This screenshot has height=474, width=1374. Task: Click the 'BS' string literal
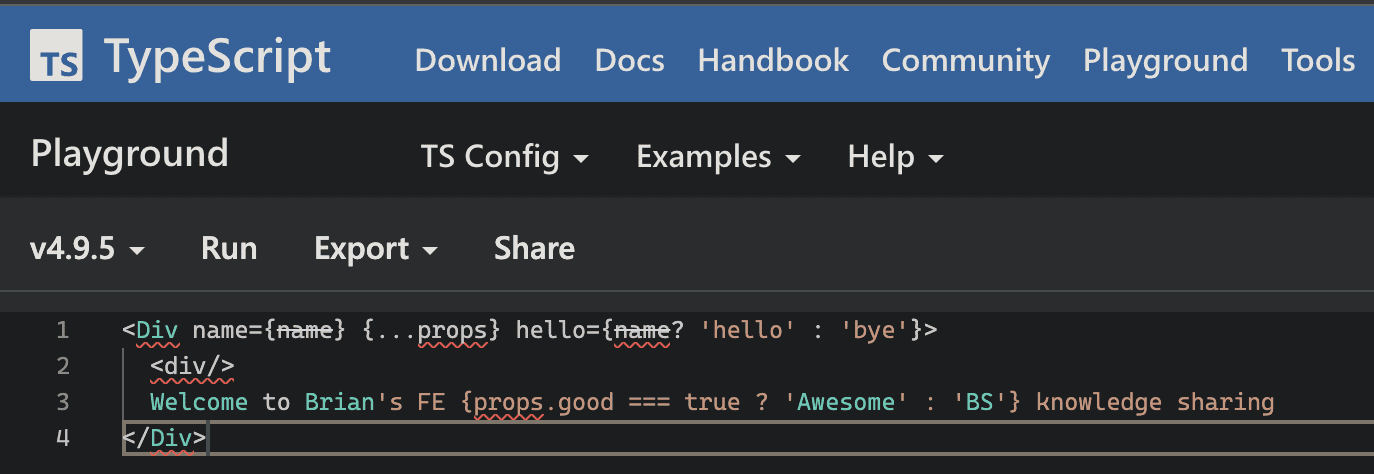pos(980,402)
